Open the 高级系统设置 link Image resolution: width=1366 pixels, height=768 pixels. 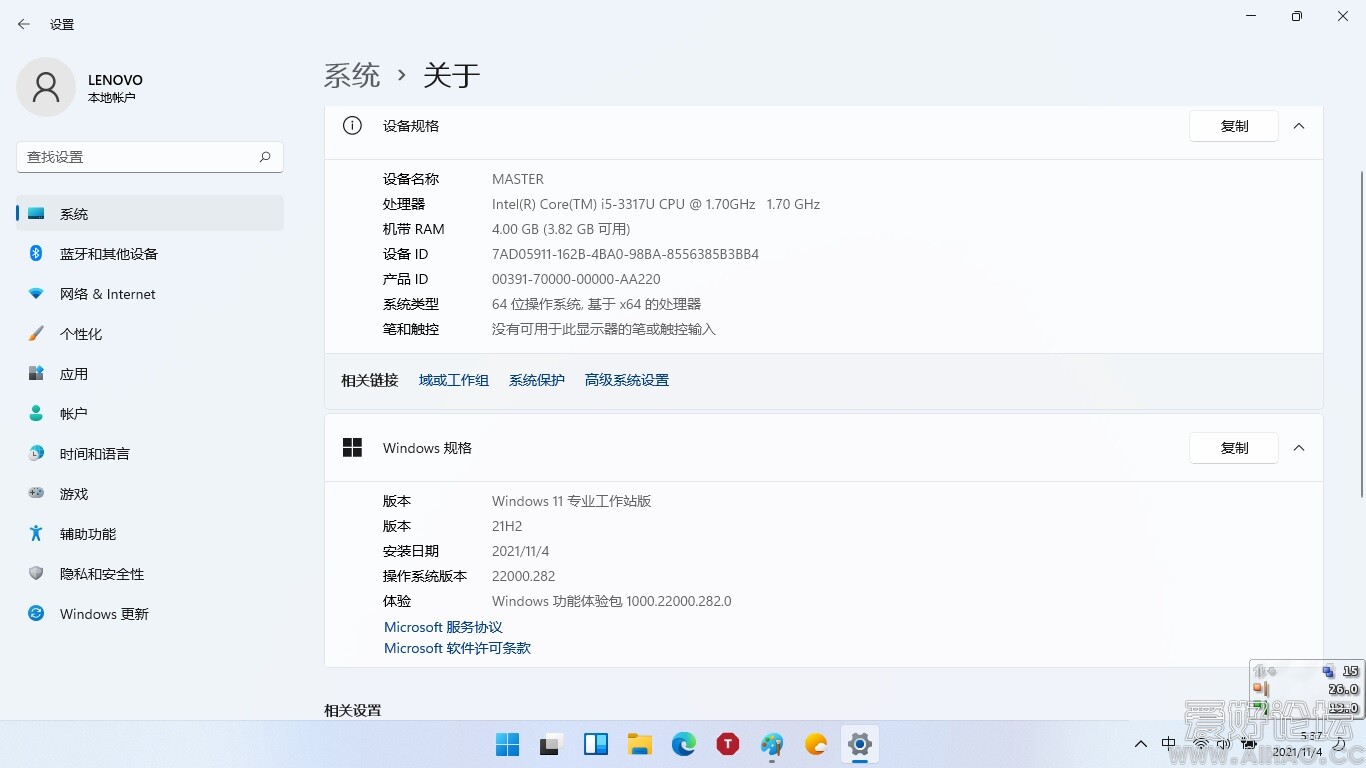coord(626,379)
